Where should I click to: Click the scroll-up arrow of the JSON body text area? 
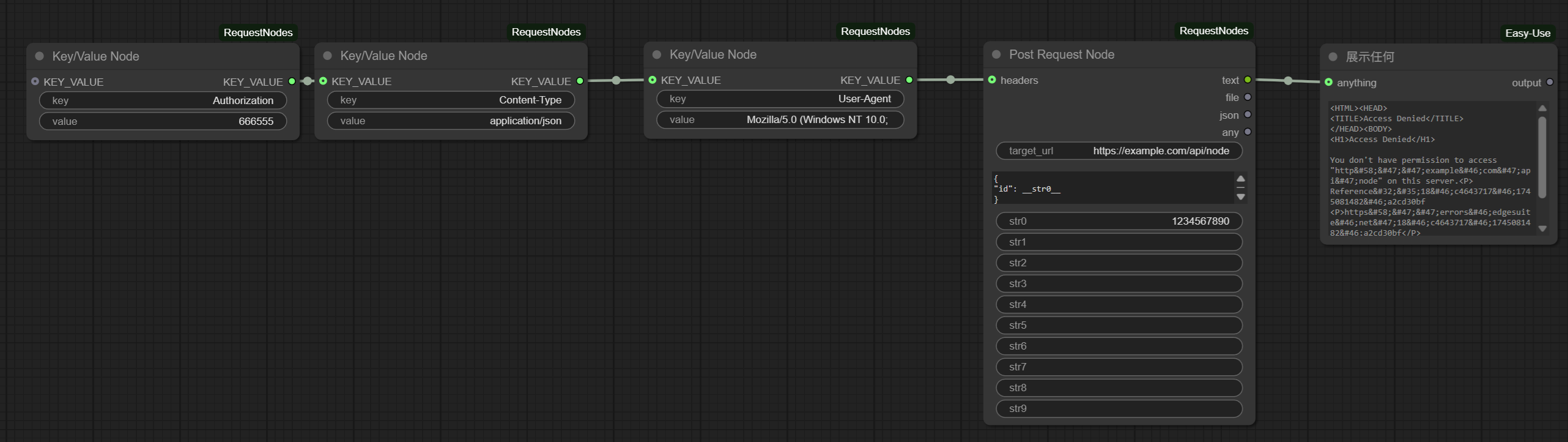(x=1241, y=179)
